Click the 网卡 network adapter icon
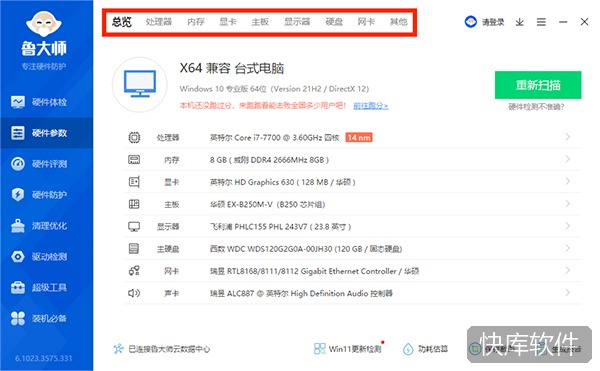Screen dimensions: 600x371 (x=134, y=271)
